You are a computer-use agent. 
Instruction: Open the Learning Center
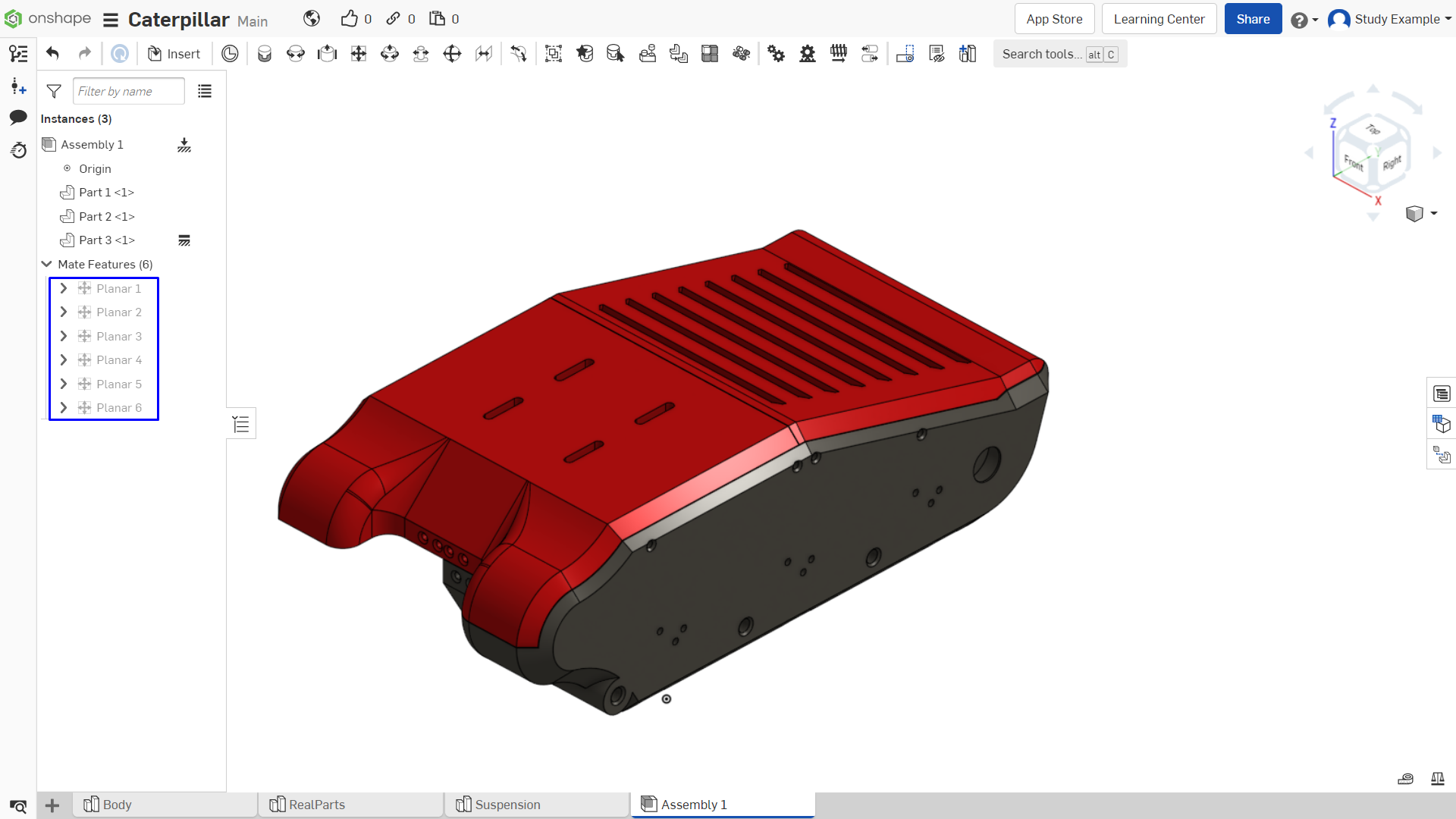pyautogui.click(x=1159, y=19)
